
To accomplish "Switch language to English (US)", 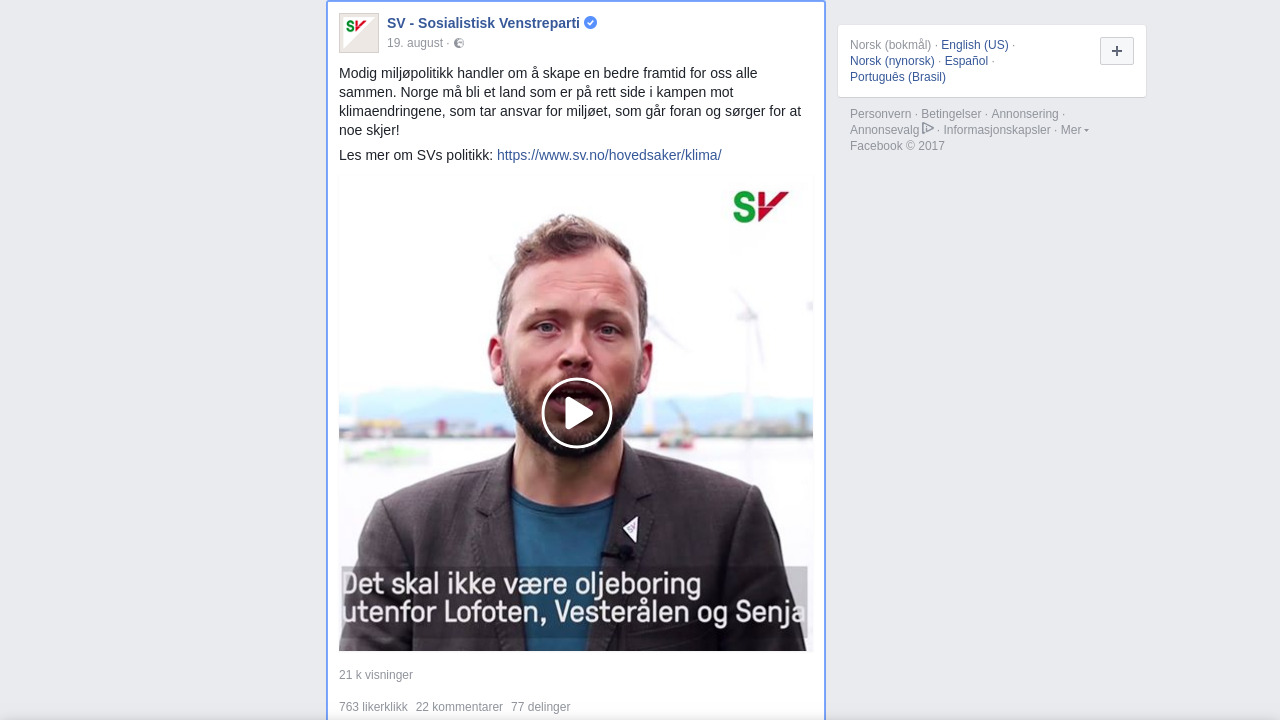I will click(975, 45).
